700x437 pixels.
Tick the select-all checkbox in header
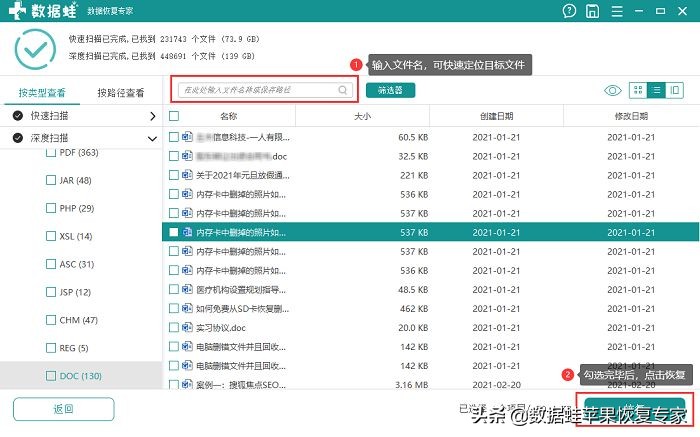(x=174, y=116)
